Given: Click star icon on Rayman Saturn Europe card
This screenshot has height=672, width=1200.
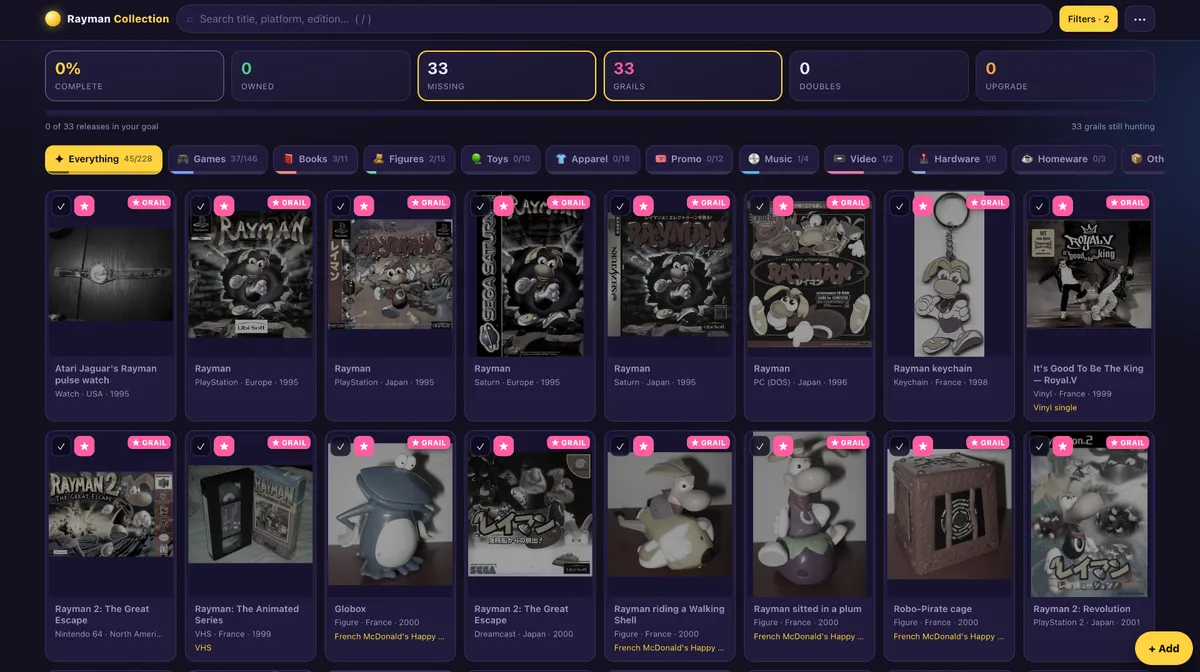Looking at the screenshot, I should [503, 206].
